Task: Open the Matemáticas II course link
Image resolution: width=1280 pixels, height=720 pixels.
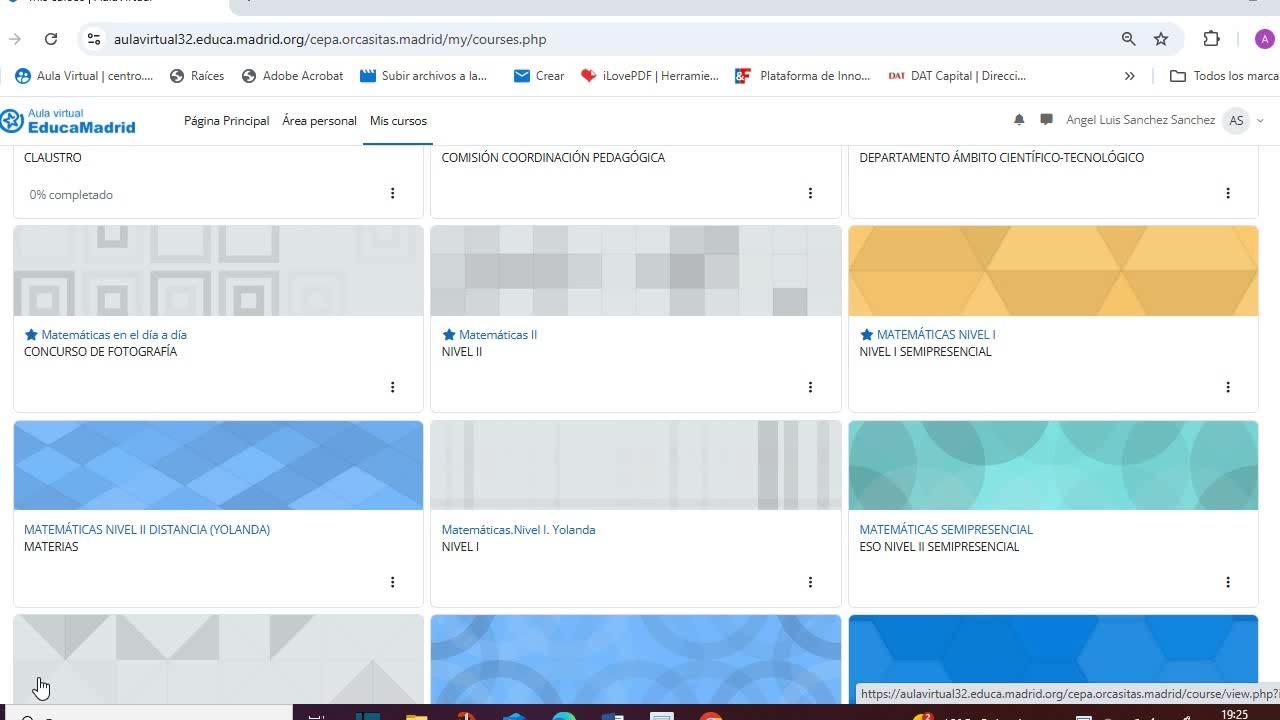Action: pos(498,335)
